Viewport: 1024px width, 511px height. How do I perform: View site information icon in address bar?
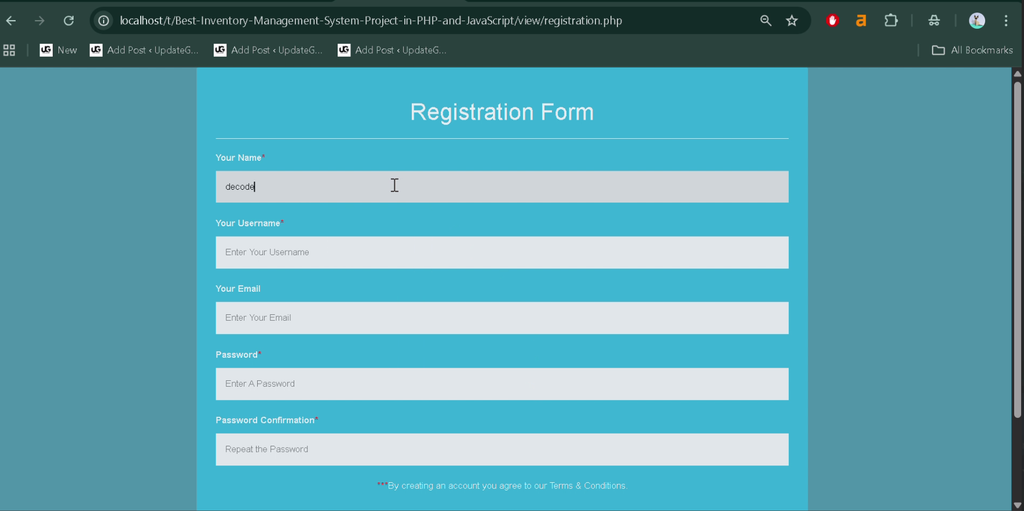click(103, 21)
